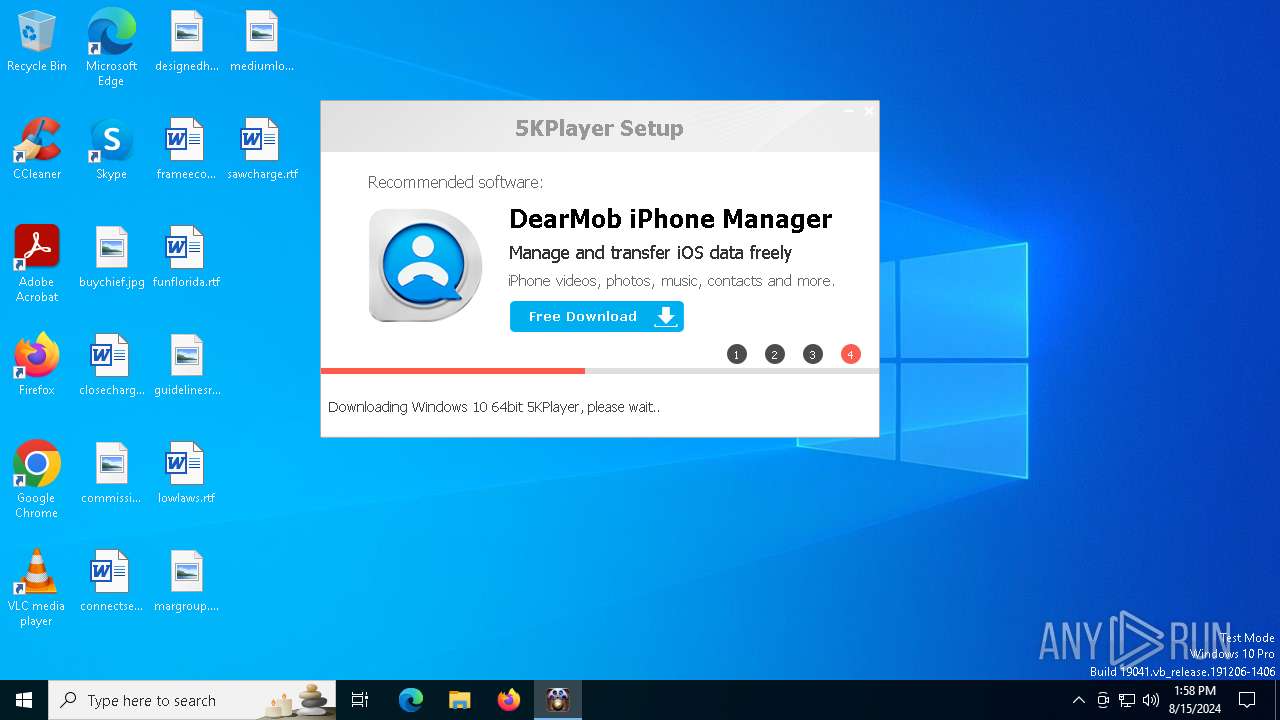Select the frameeco Word document on desktop
Viewport: 1280px width, 720px height.
tap(186, 150)
